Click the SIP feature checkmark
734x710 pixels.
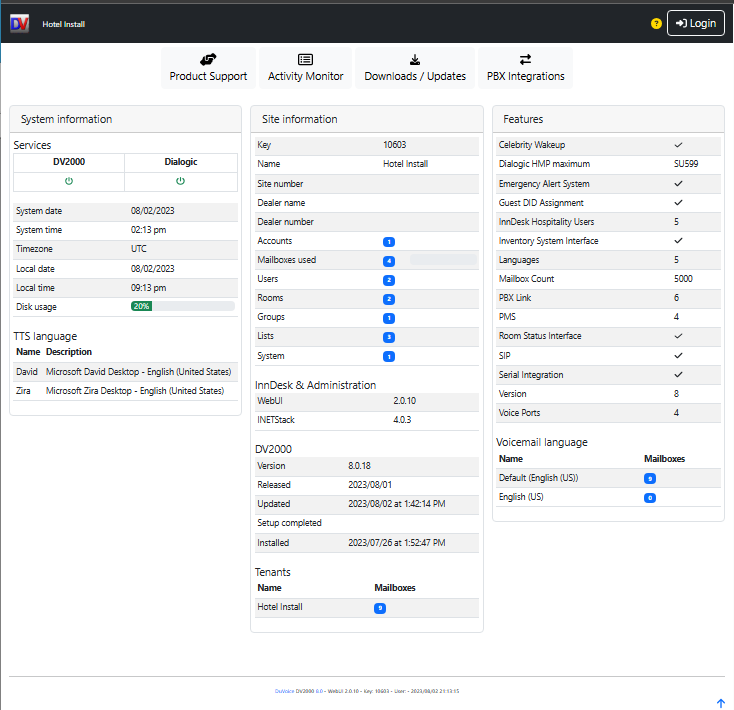click(678, 355)
